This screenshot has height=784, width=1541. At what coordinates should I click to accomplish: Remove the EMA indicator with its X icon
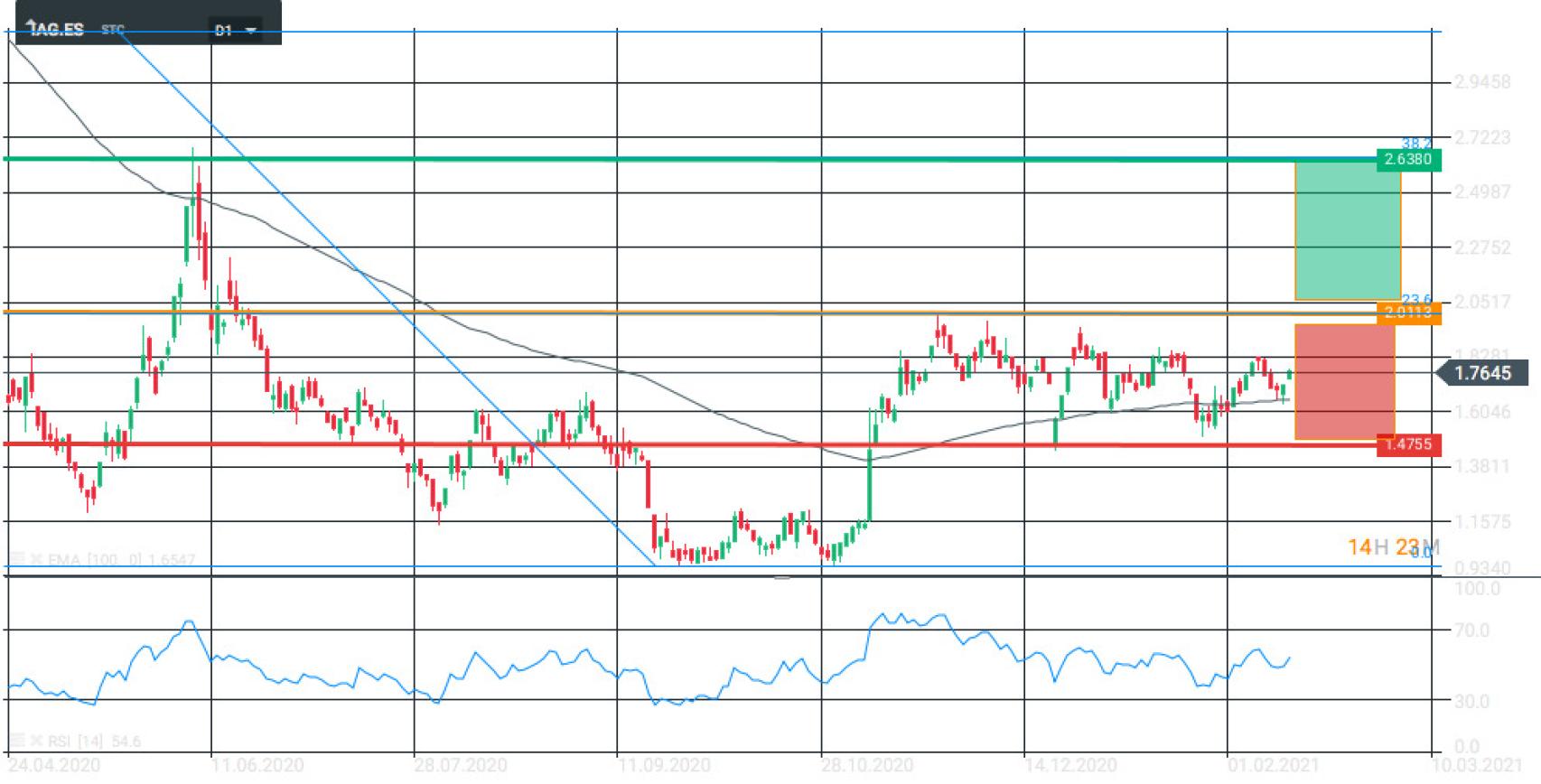click(36, 560)
